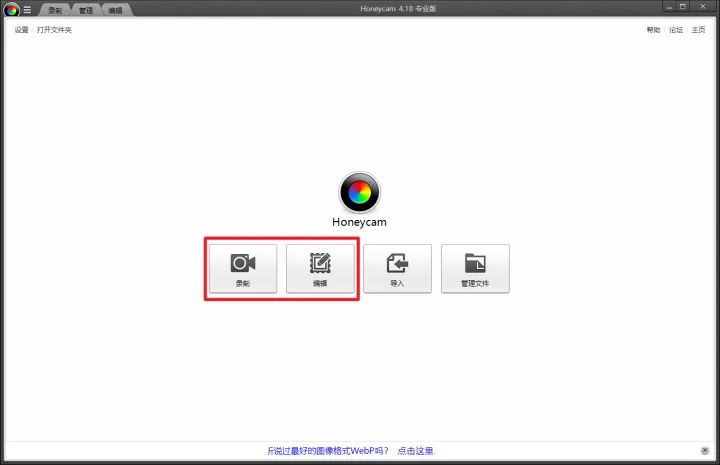This screenshot has height=465, width=720.
Task: Click the 导入 import button
Action: click(397, 269)
